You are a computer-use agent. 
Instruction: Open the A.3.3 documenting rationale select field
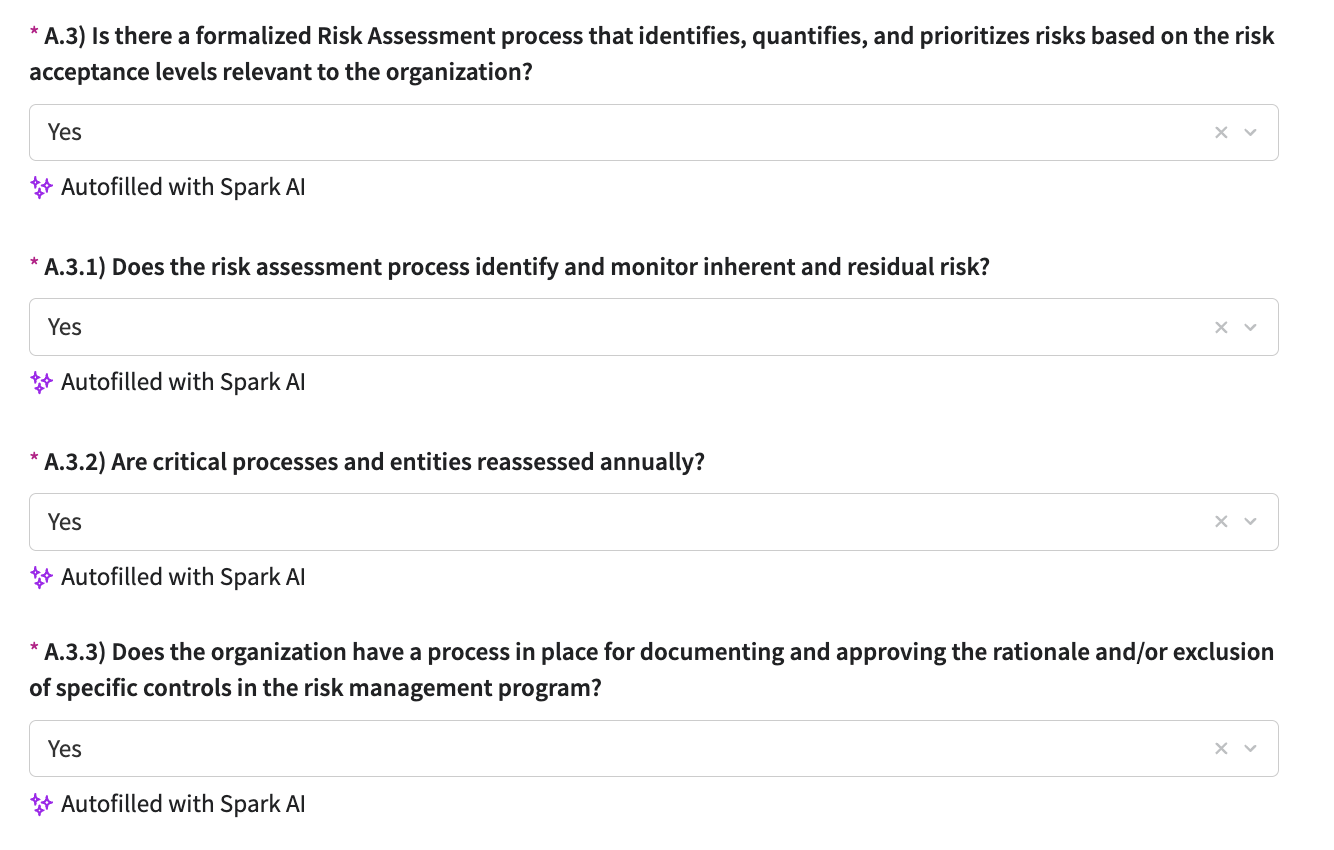(600, 748)
